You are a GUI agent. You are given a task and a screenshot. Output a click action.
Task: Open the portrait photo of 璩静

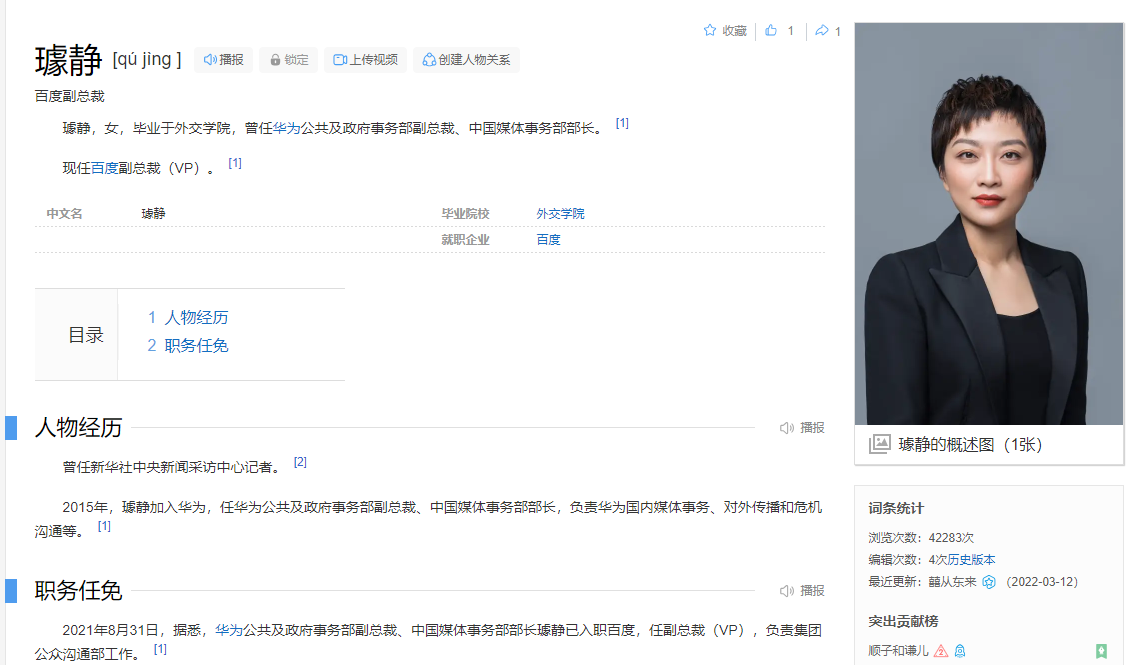989,224
